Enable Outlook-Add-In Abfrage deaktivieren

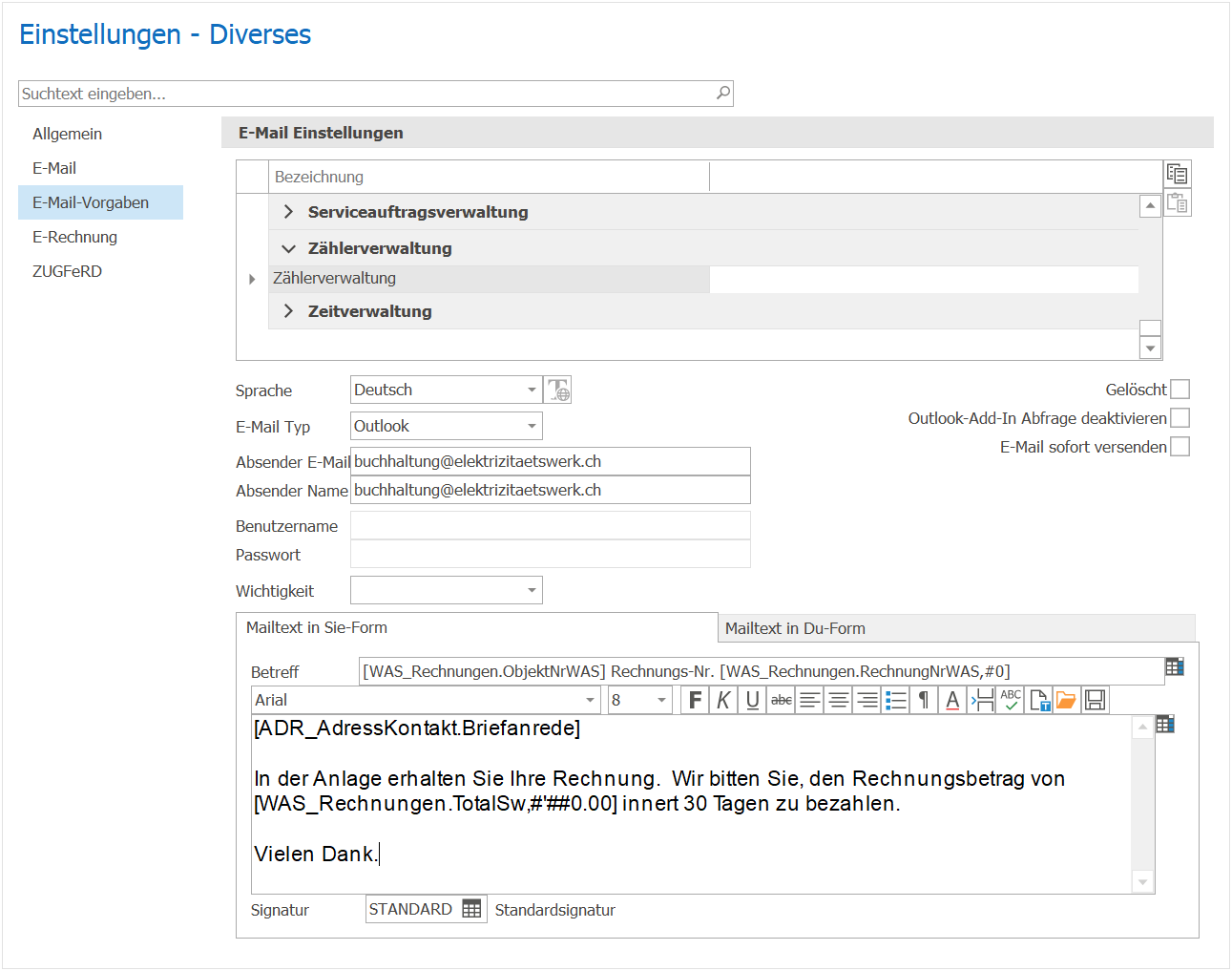(1180, 418)
